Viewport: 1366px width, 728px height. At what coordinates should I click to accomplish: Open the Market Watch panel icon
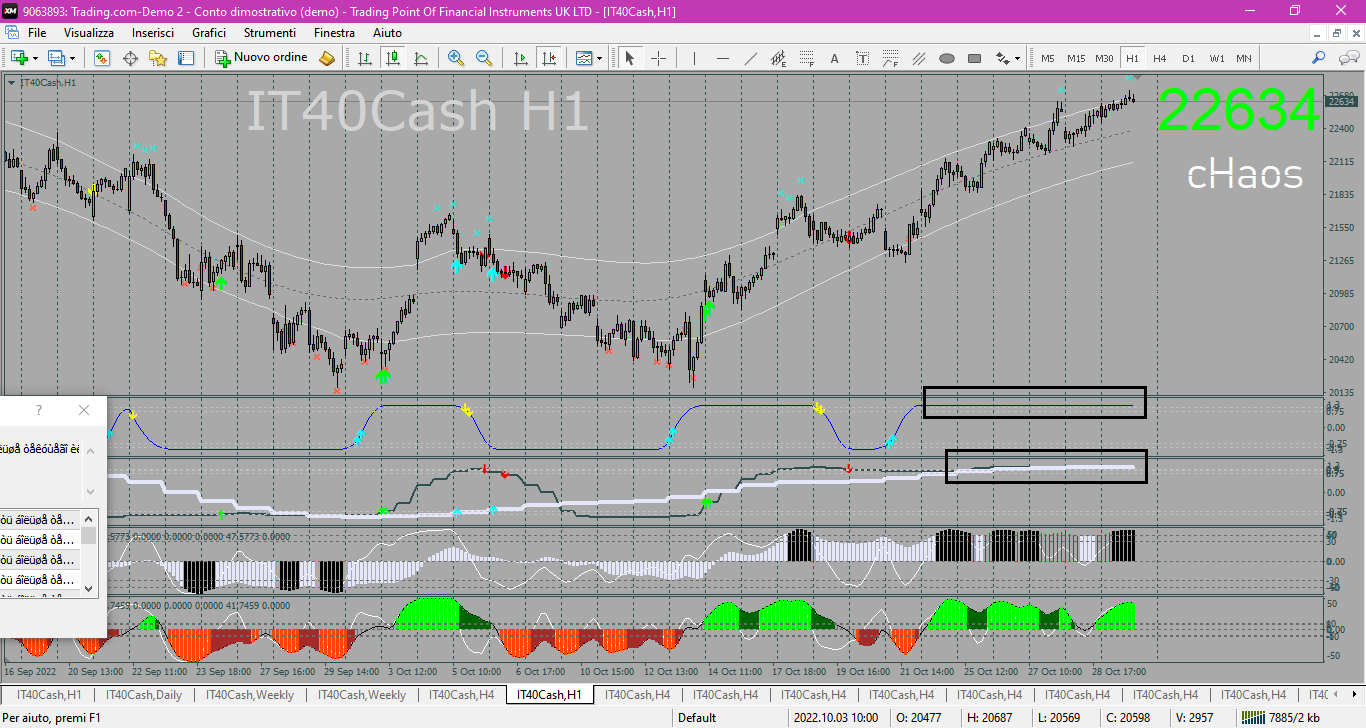pyautogui.click(x=101, y=58)
